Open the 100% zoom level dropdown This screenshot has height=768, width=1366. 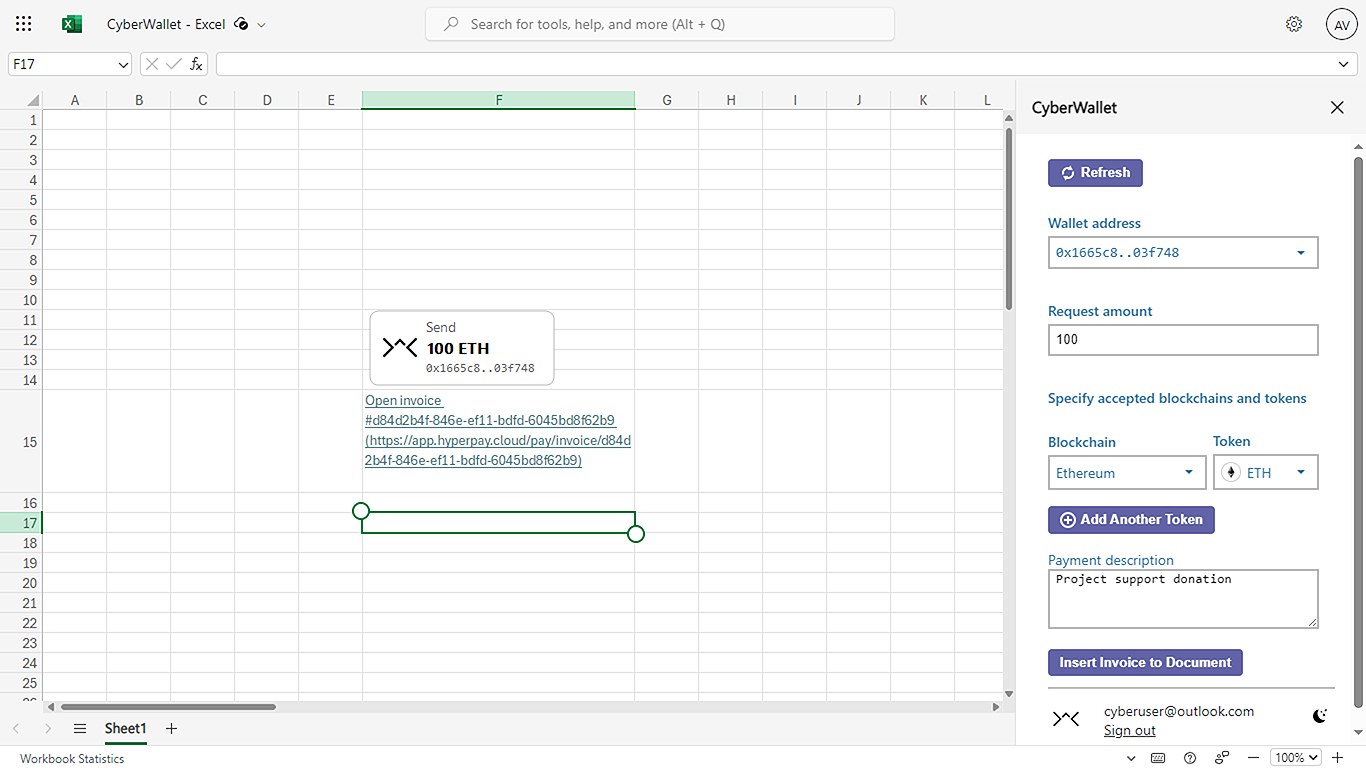[x=1296, y=758]
